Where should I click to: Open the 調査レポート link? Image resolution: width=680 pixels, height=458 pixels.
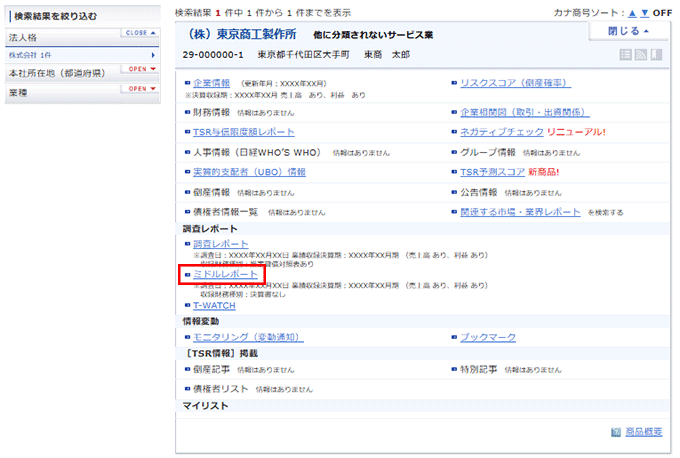coord(220,244)
